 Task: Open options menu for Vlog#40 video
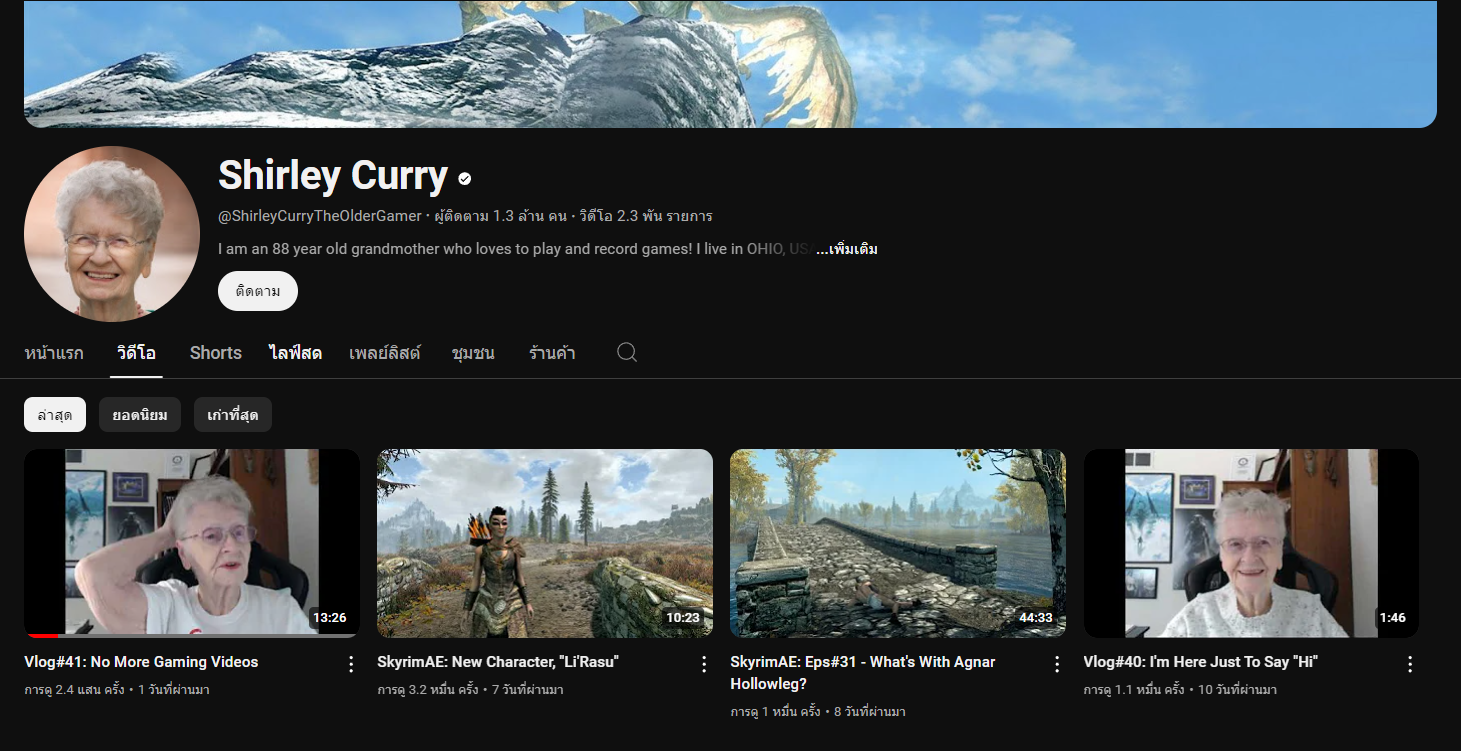(x=1410, y=664)
